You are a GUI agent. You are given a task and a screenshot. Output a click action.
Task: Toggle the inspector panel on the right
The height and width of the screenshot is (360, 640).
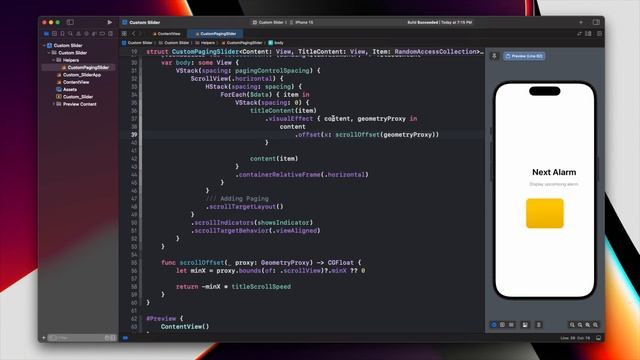click(x=596, y=22)
